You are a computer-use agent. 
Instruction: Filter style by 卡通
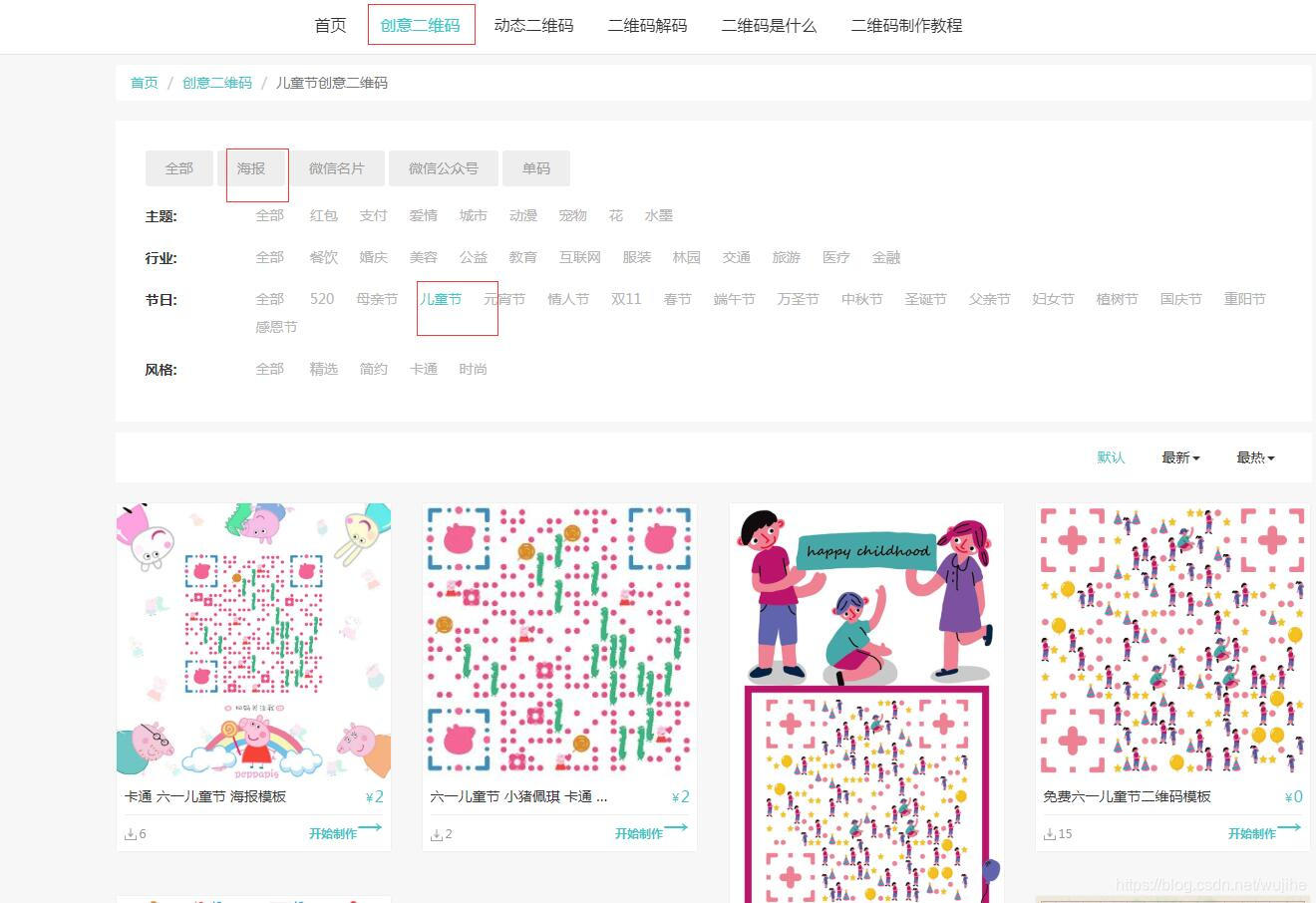pos(424,369)
